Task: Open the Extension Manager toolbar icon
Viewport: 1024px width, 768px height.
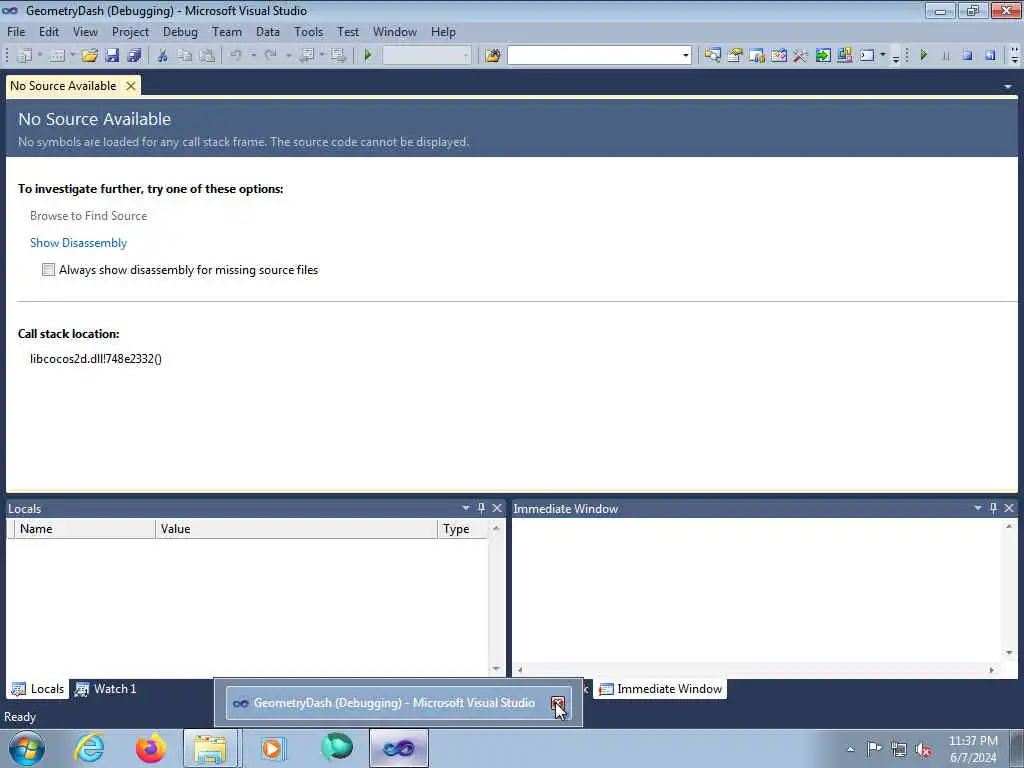Action: click(x=844, y=56)
